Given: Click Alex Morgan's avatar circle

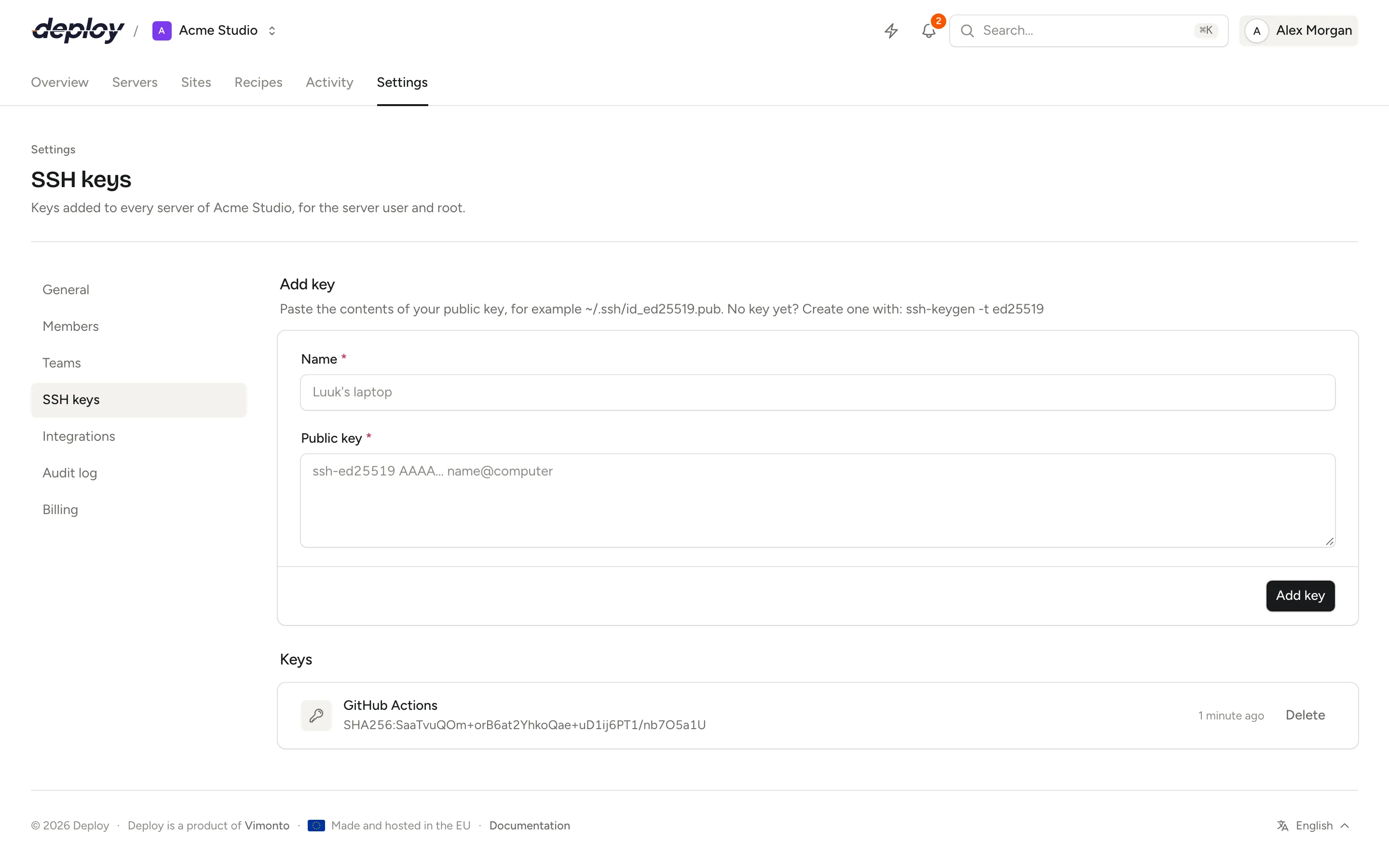Looking at the screenshot, I should point(1256,31).
